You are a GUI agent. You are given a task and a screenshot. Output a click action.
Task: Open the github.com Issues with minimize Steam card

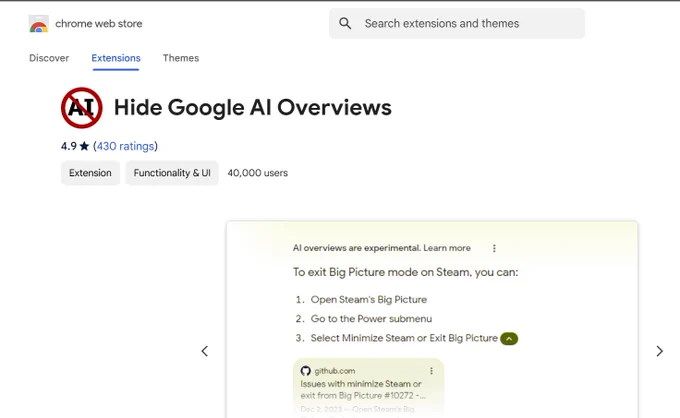368,387
